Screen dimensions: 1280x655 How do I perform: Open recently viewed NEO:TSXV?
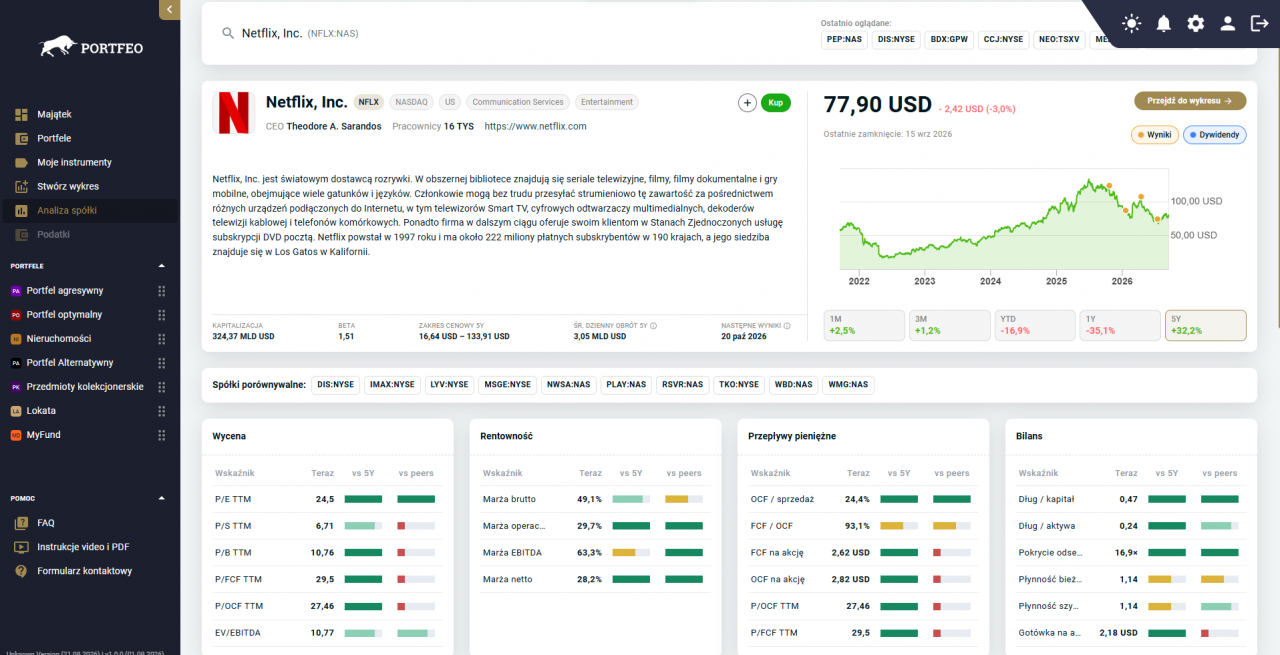pyautogui.click(x=1059, y=40)
